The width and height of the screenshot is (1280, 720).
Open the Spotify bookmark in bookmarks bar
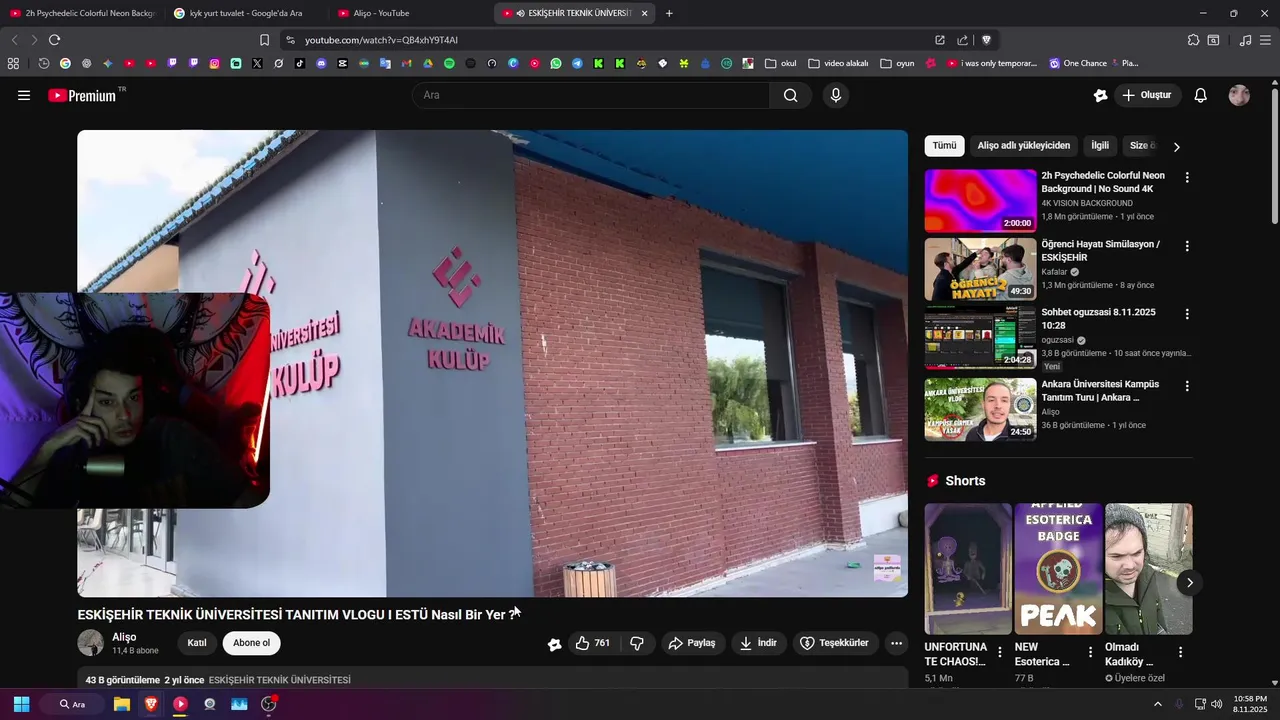pos(449,63)
